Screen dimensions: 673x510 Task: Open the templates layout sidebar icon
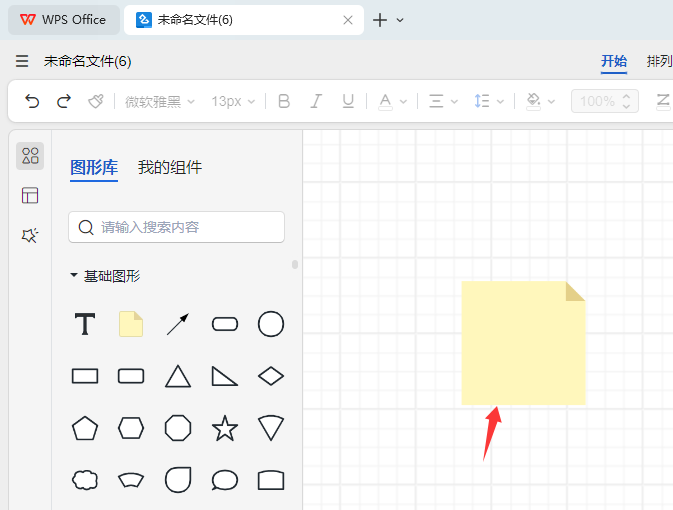(x=30, y=196)
